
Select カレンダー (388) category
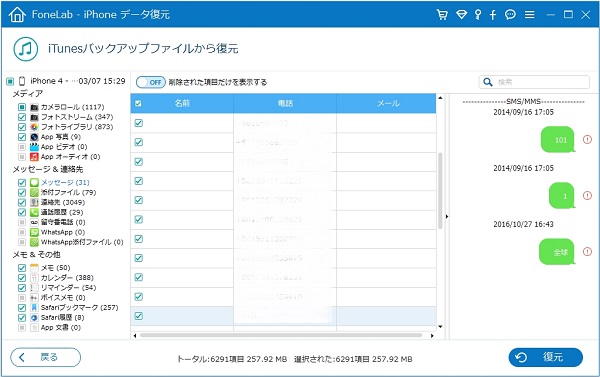click(x=67, y=278)
